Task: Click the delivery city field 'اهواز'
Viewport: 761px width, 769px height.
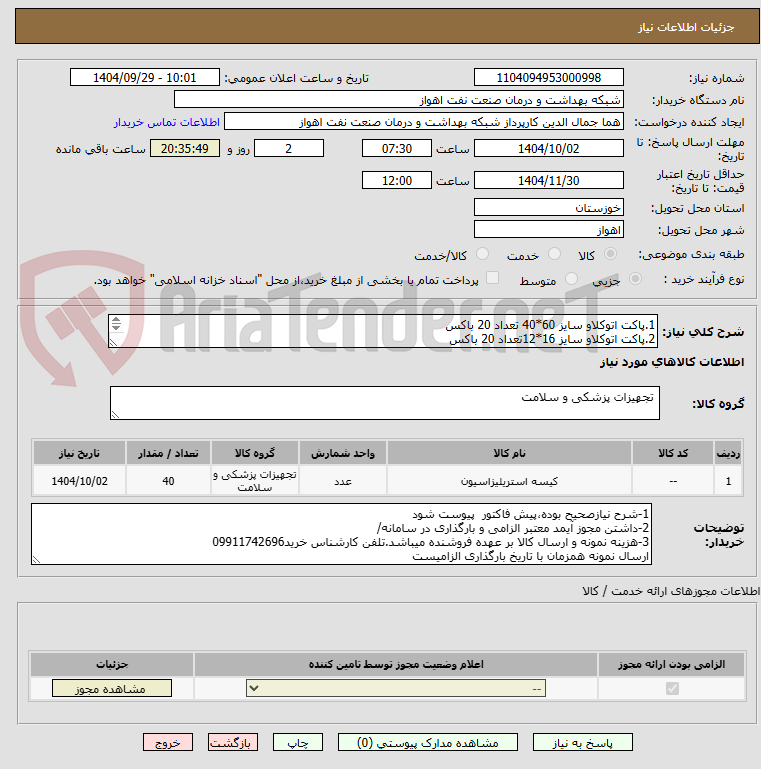Action: [549, 230]
